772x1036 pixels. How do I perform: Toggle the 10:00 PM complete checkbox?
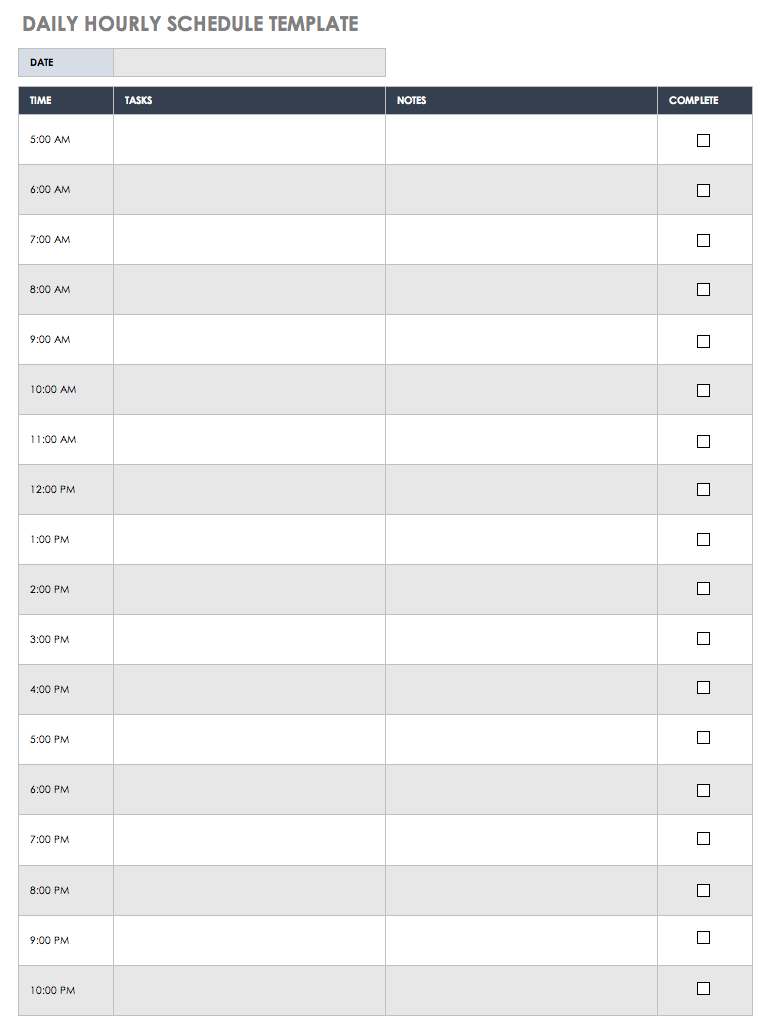click(x=703, y=989)
